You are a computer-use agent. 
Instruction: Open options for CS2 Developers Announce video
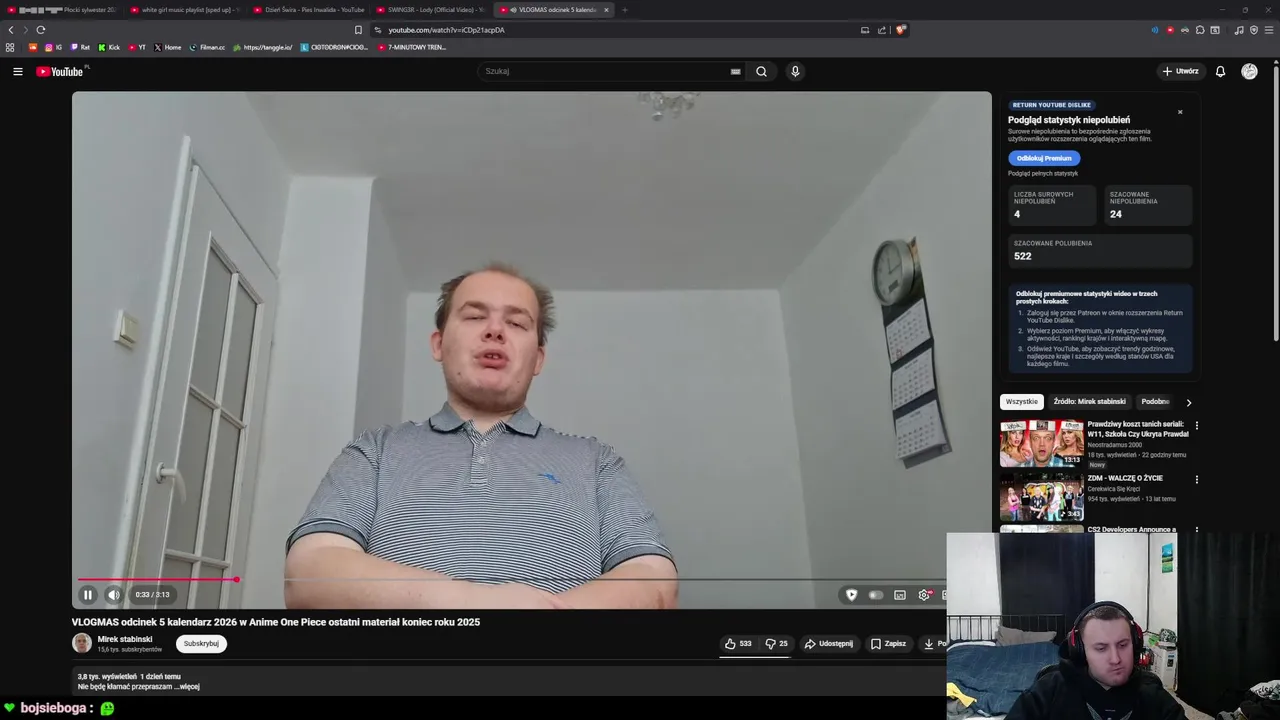[1196, 531]
